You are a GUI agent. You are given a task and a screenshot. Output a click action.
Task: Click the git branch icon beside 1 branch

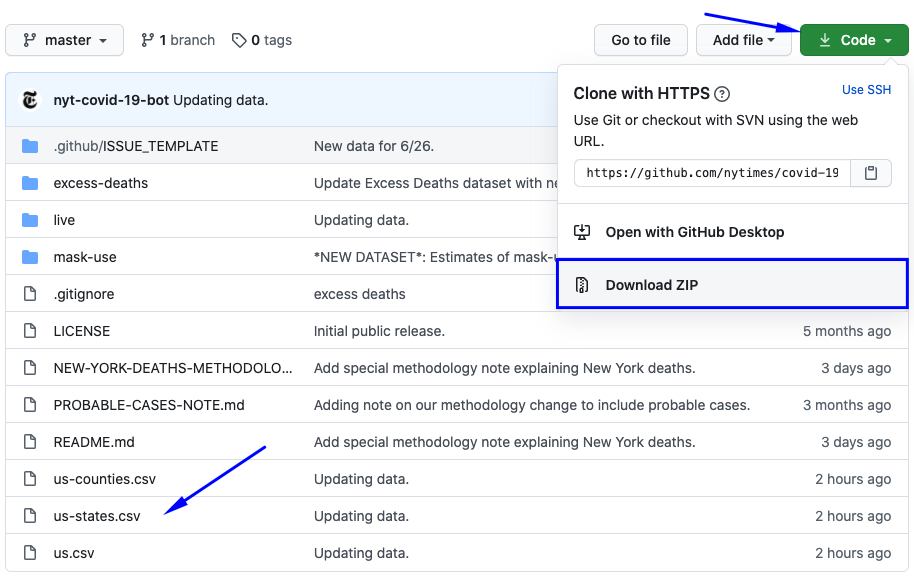click(x=147, y=40)
